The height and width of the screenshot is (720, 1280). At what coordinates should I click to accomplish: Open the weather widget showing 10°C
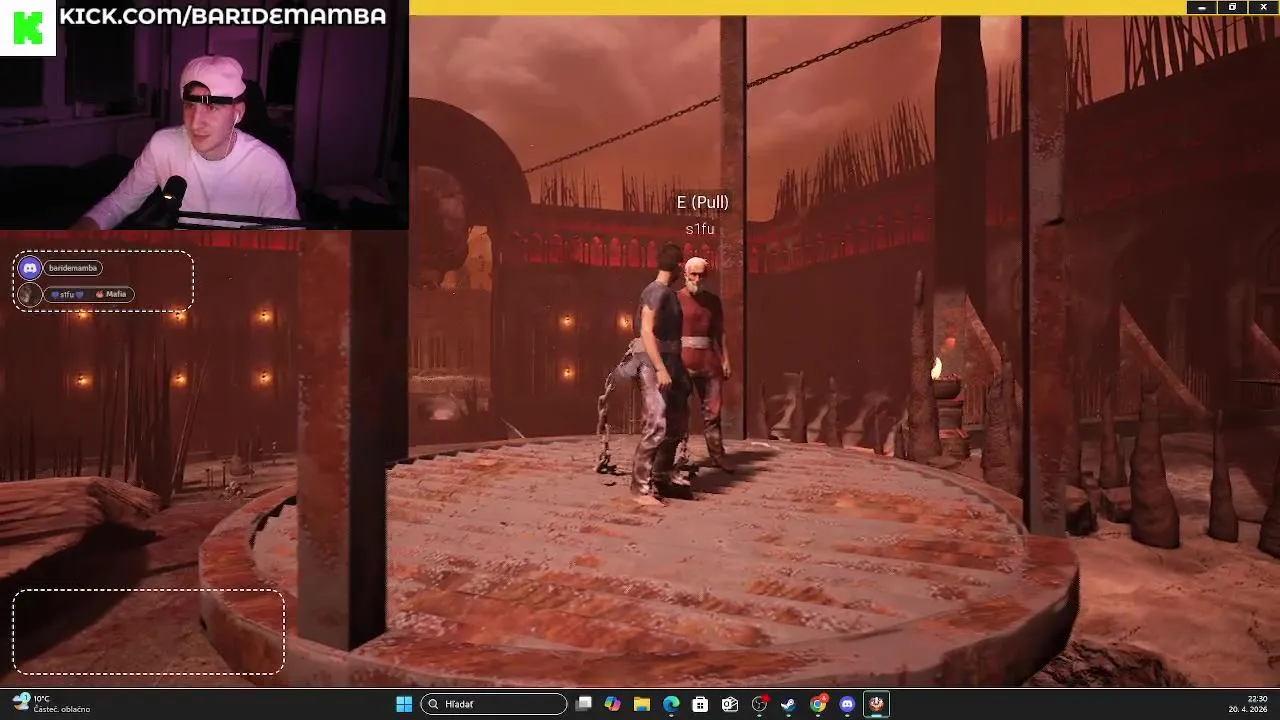pyautogui.click(x=52, y=704)
